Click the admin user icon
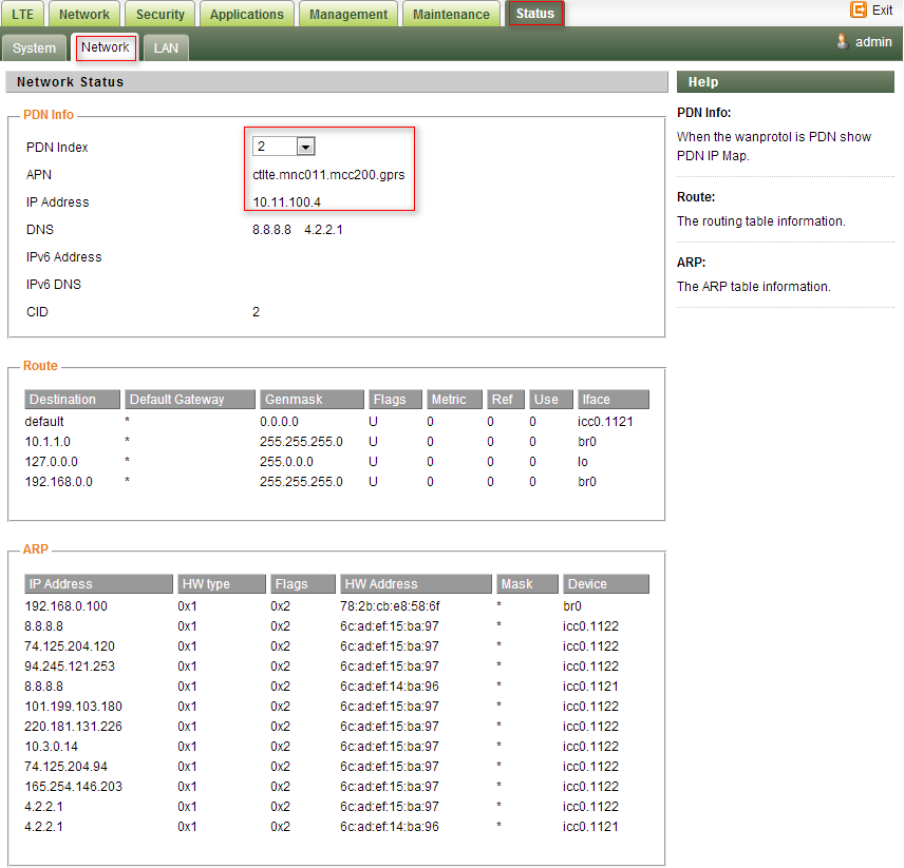The image size is (904, 868). [842, 41]
